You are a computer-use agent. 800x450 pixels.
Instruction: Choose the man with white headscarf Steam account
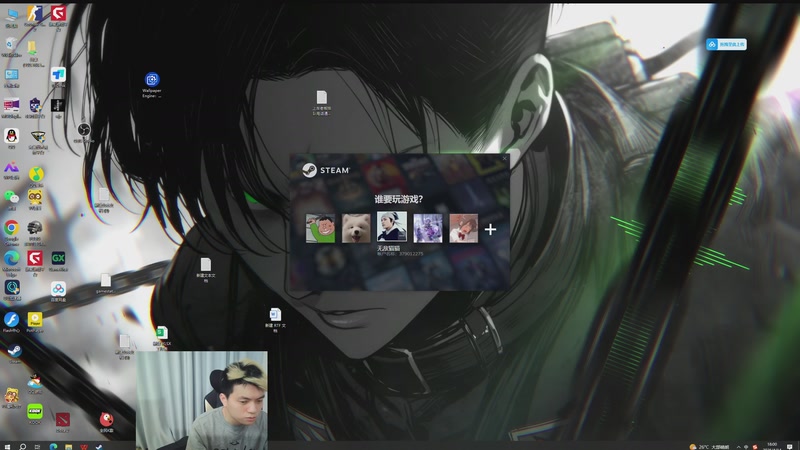click(x=391, y=227)
